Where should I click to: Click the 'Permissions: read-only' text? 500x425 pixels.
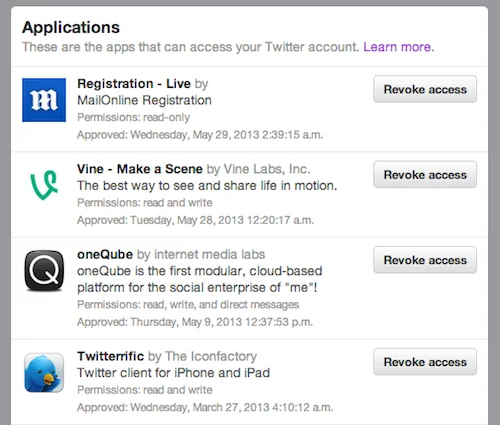point(134,117)
